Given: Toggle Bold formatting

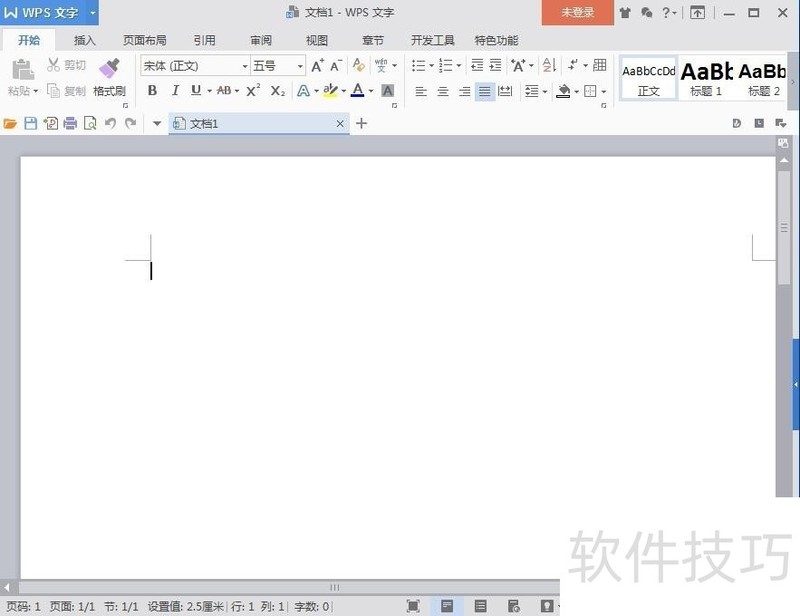Looking at the screenshot, I should click(x=152, y=91).
